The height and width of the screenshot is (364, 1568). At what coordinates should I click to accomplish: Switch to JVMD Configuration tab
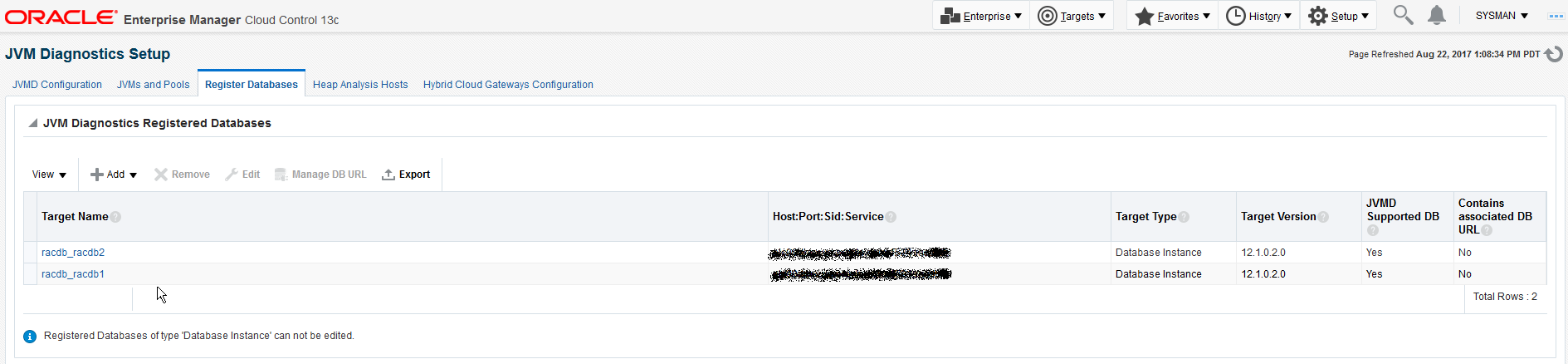(x=57, y=85)
